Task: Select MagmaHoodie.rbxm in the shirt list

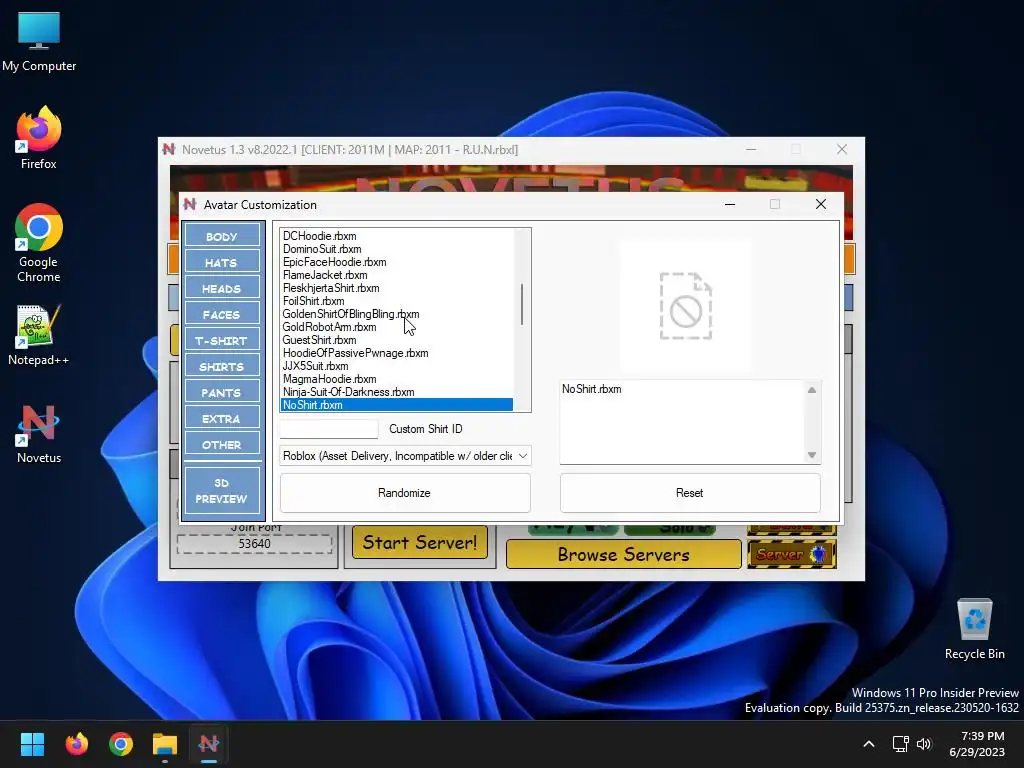Action: point(396,379)
